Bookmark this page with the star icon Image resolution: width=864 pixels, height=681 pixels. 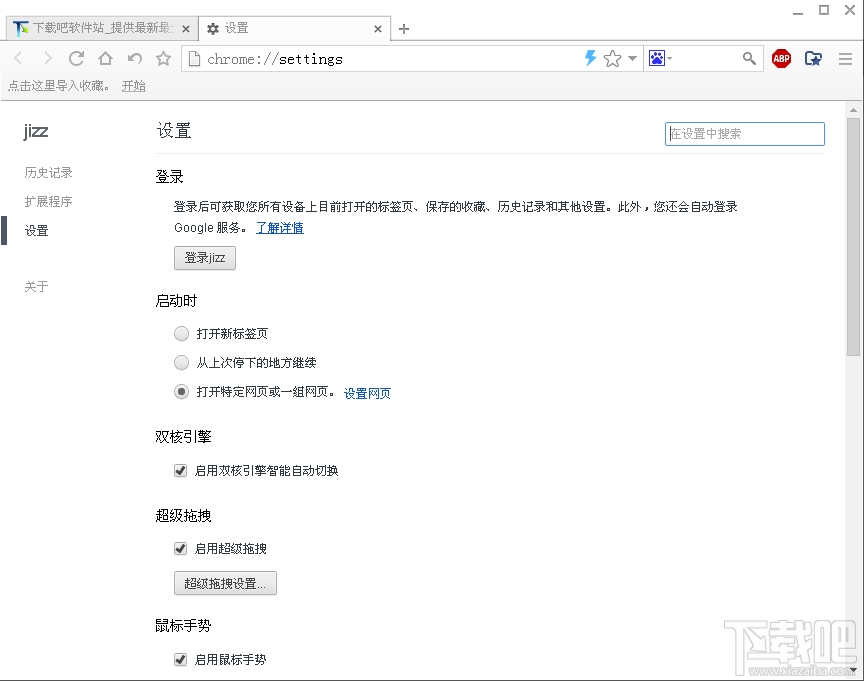point(611,58)
